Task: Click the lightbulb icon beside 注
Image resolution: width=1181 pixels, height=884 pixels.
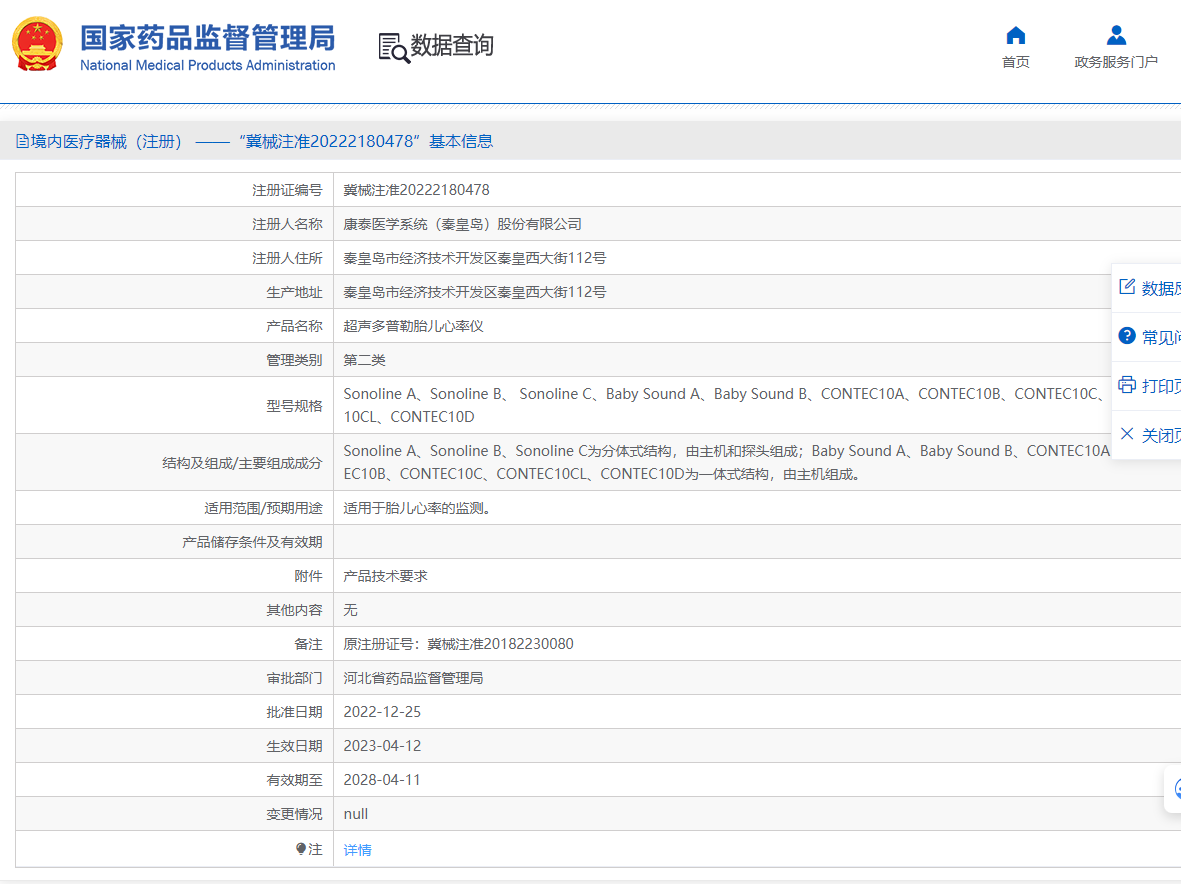Action: [301, 849]
